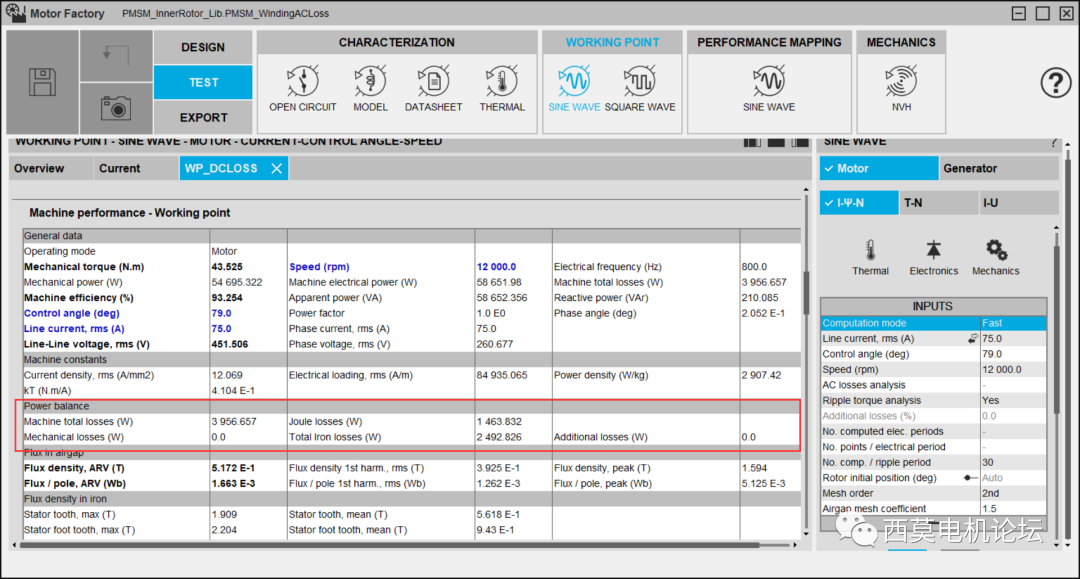Image resolution: width=1080 pixels, height=579 pixels.
Task: Open the Mesh order 2nd dropdown
Action: 1012,493
